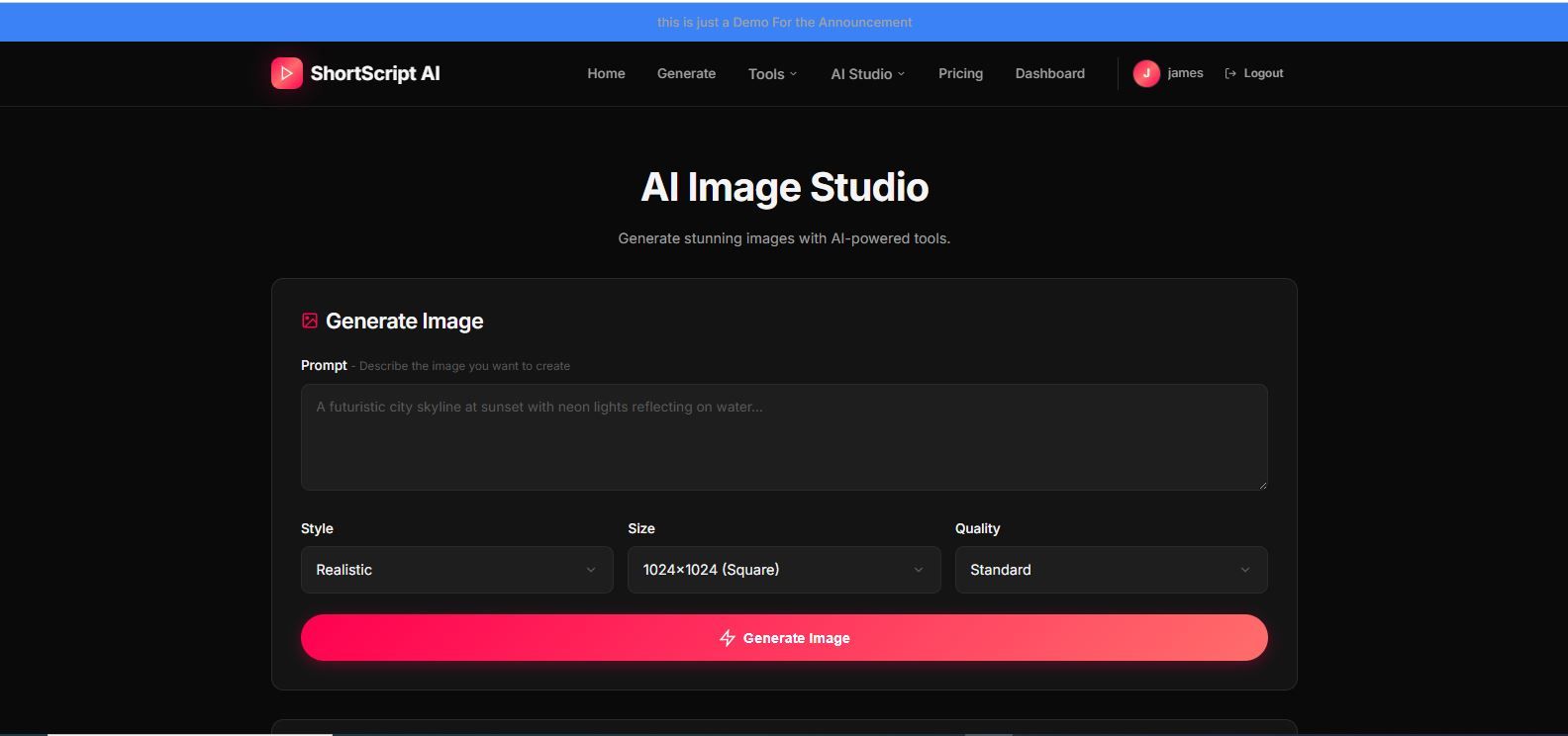
Task: Click the logout arrow icon
Action: pyautogui.click(x=1230, y=73)
